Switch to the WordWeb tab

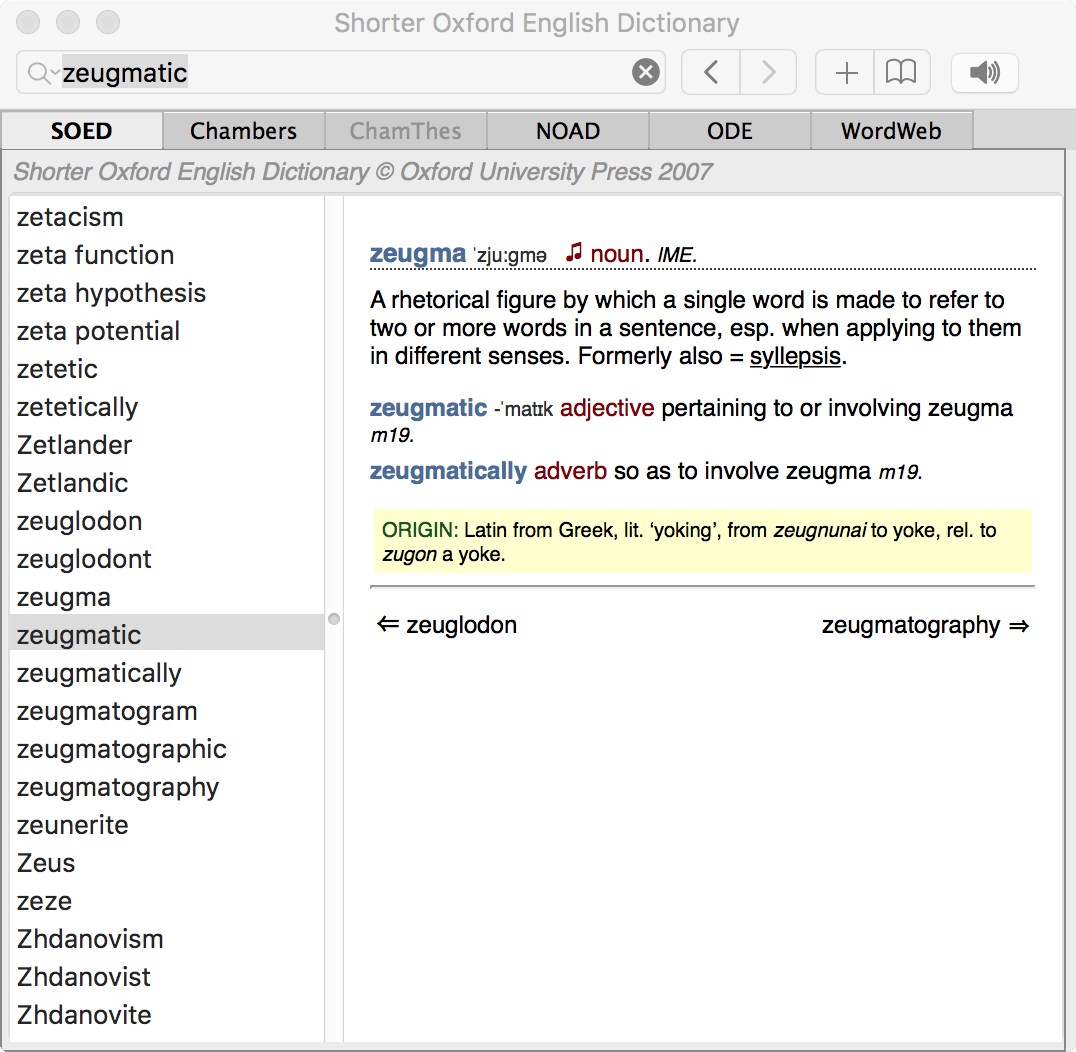891,130
